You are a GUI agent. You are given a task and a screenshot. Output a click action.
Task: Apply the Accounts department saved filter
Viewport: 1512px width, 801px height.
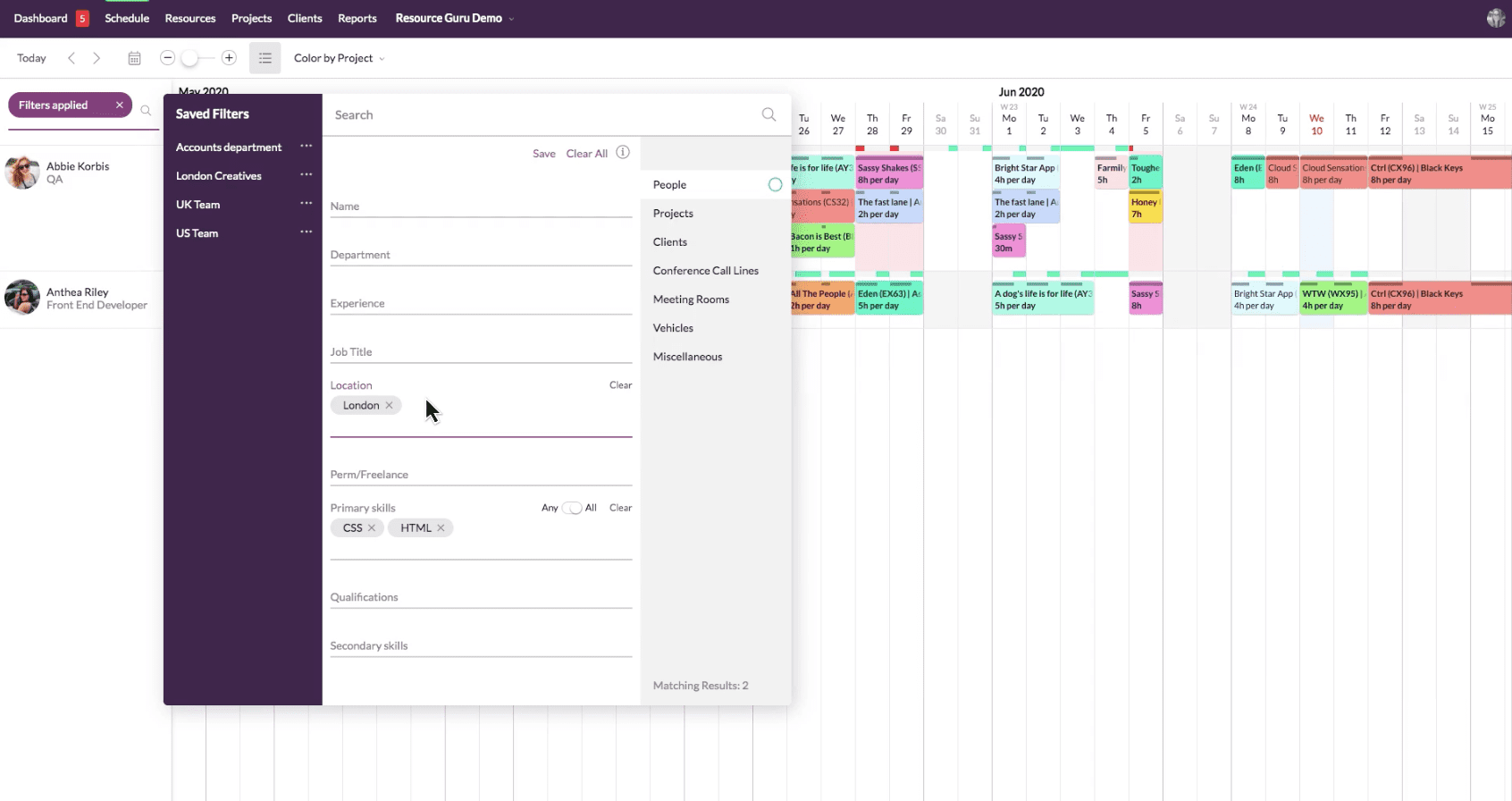point(229,148)
